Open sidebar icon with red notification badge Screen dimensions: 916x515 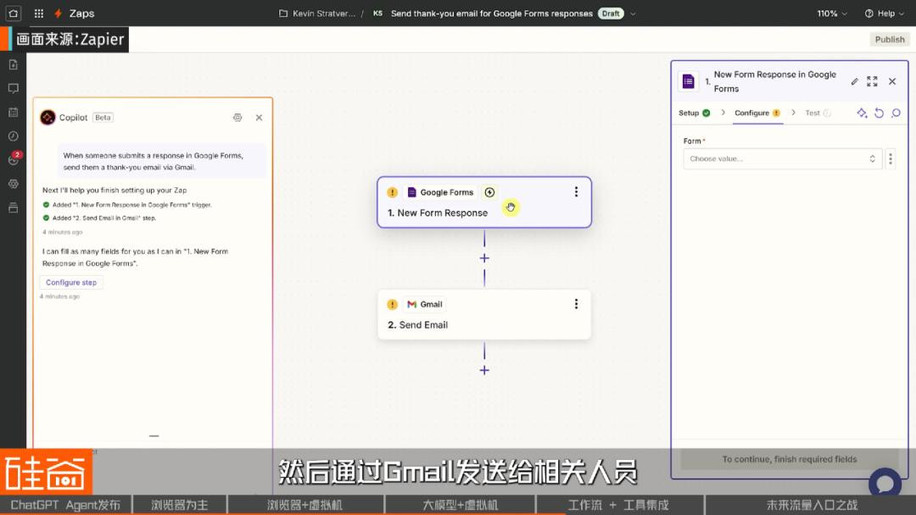[x=13, y=160]
